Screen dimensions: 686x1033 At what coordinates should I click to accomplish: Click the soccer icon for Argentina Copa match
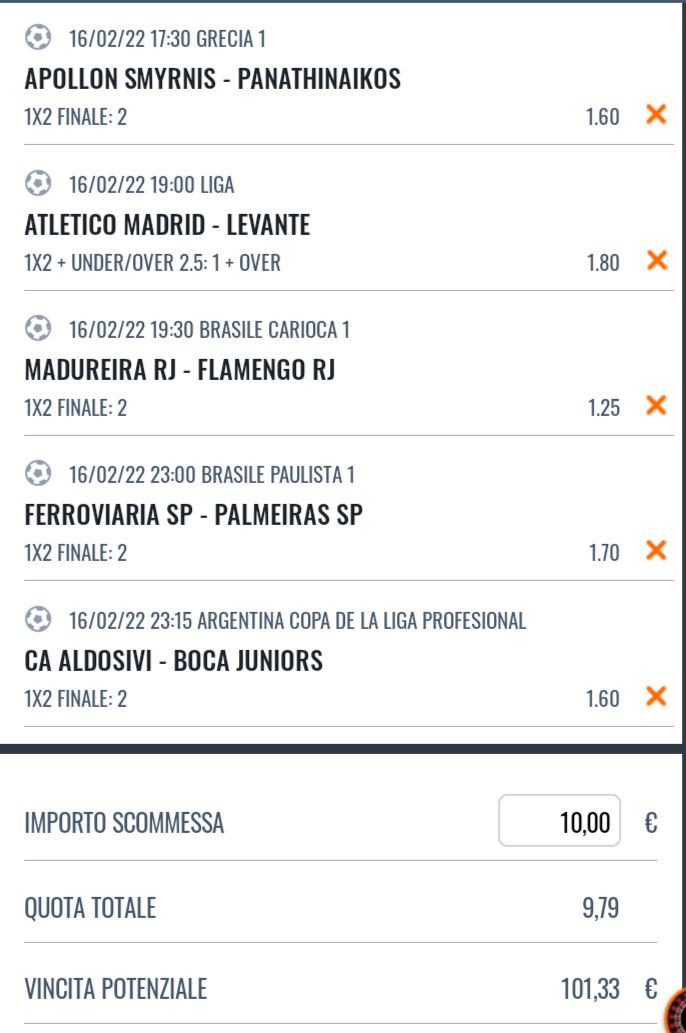tap(38, 619)
